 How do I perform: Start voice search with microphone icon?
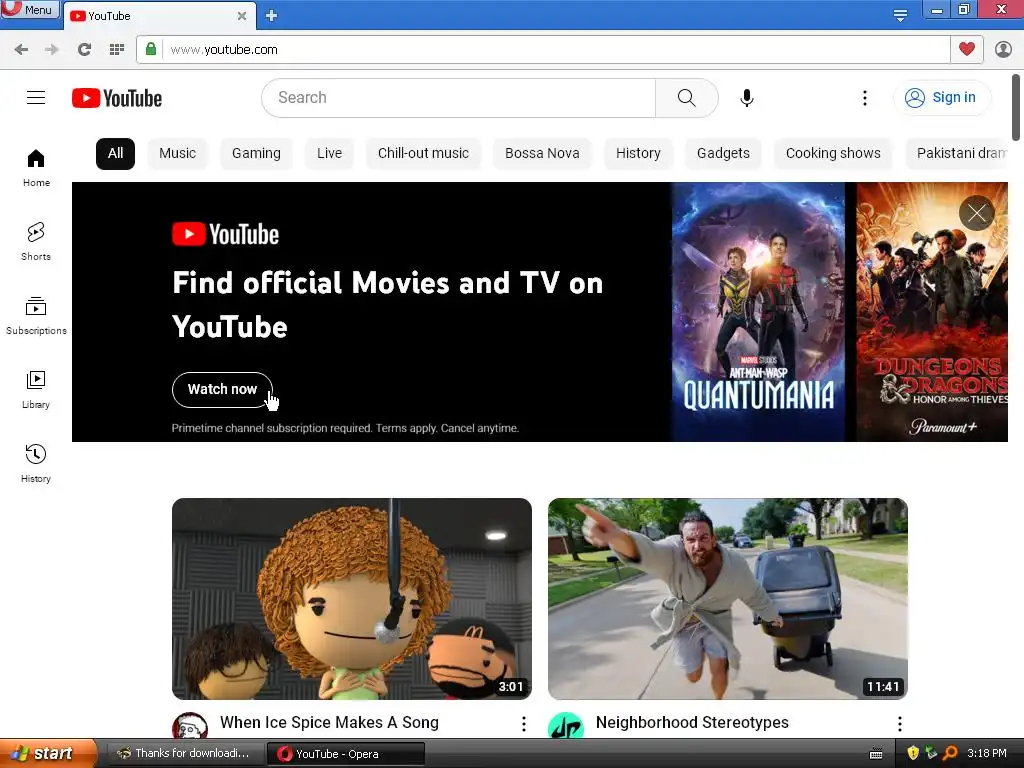point(746,98)
